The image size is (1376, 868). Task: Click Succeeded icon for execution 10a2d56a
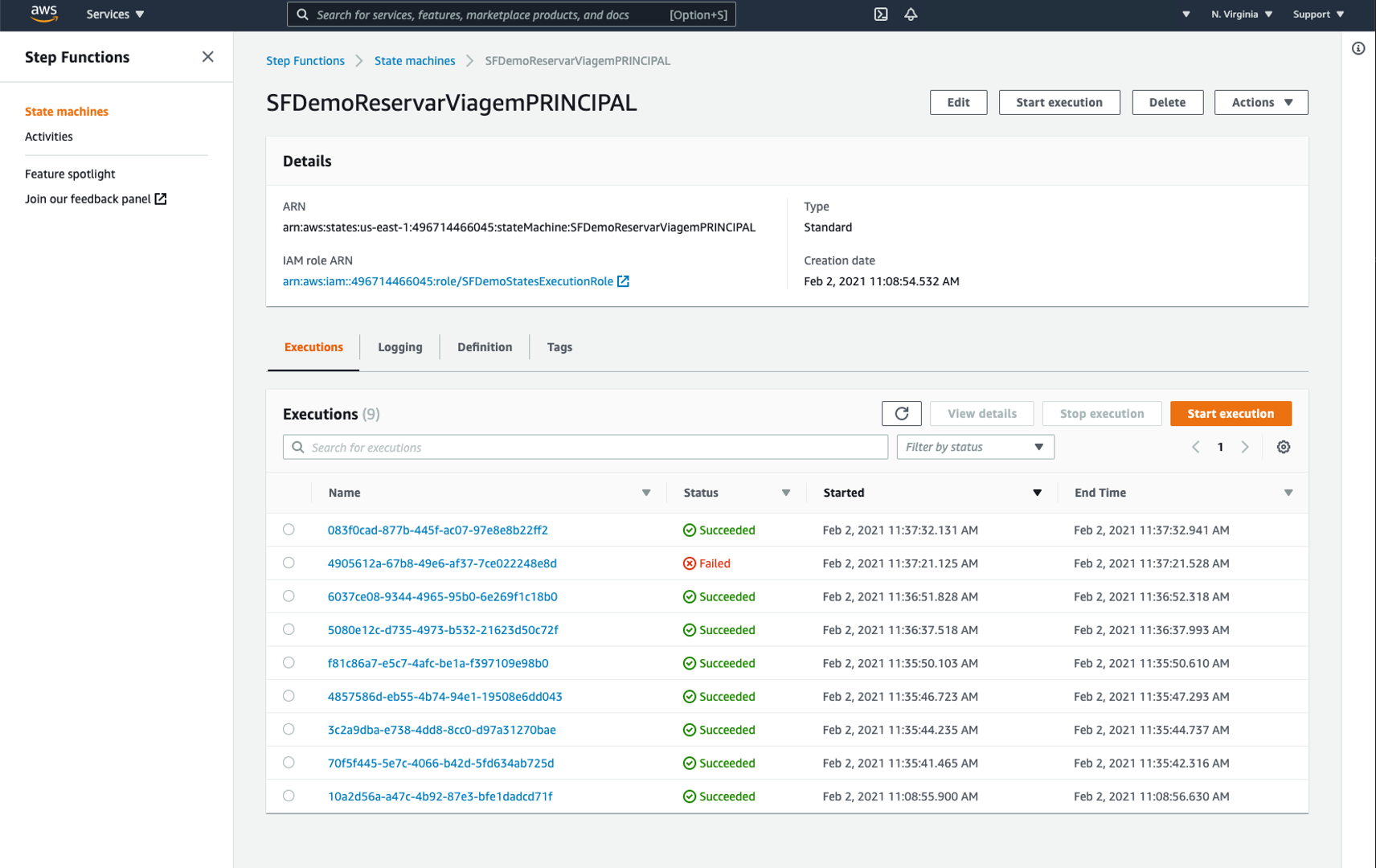pyautogui.click(x=690, y=796)
